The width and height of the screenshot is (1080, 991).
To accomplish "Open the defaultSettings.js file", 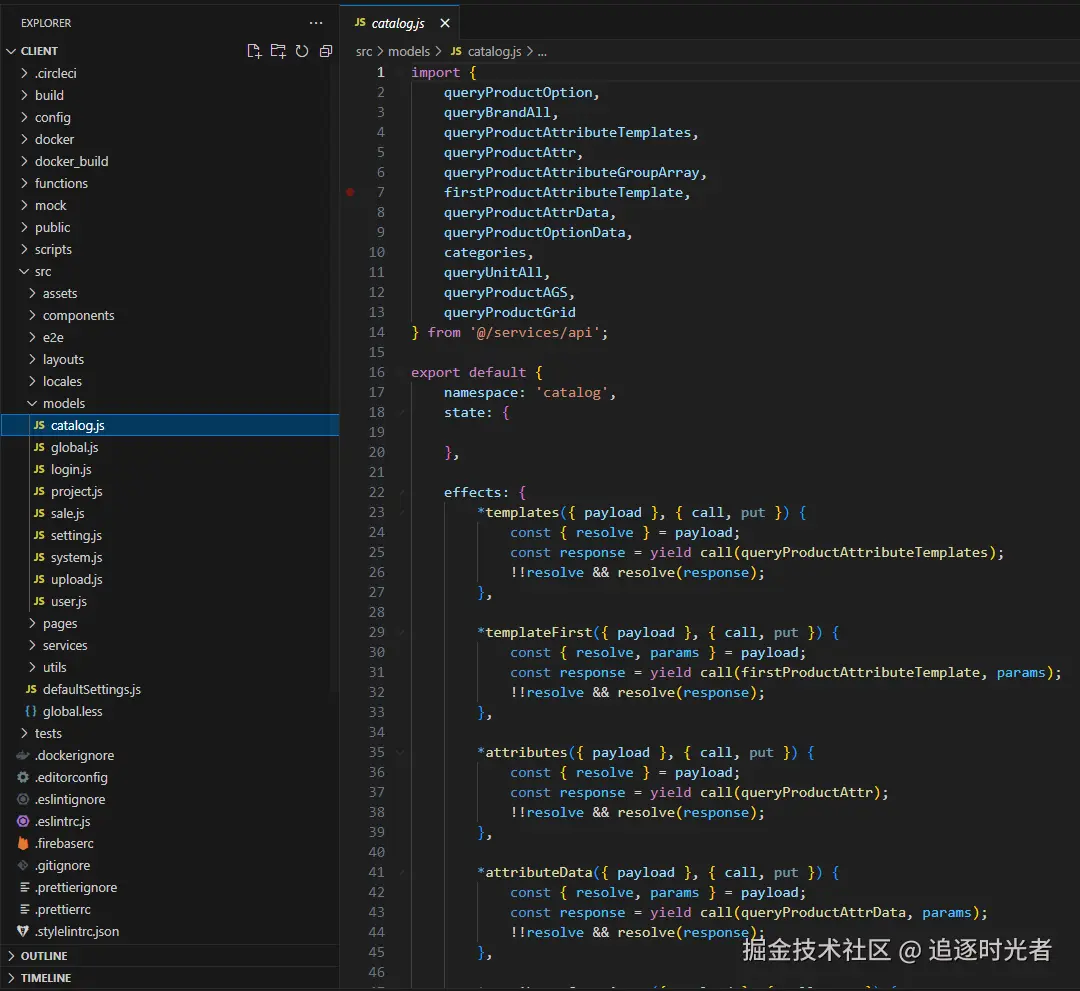I will tap(91, 689).
